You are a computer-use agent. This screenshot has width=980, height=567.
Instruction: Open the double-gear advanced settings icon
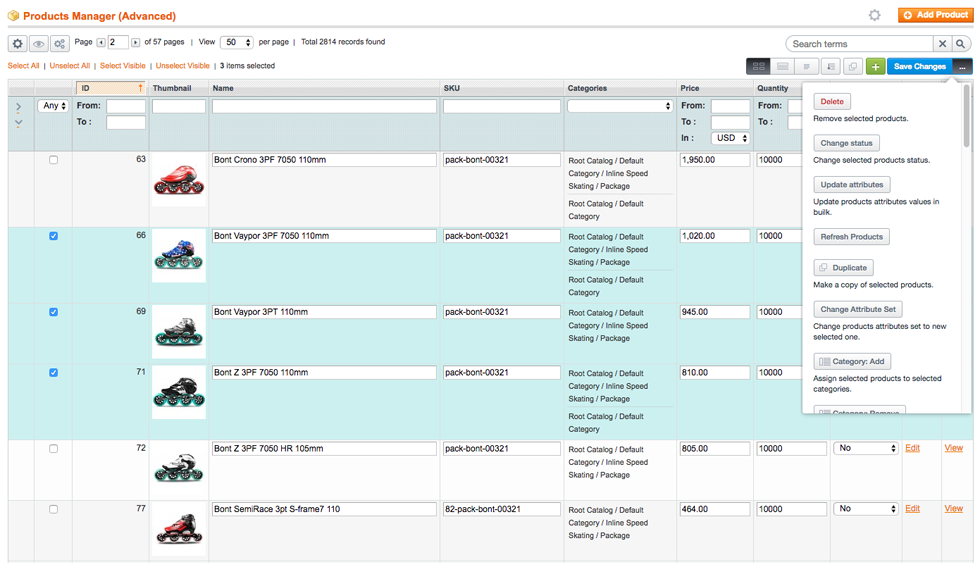point(59,44)
